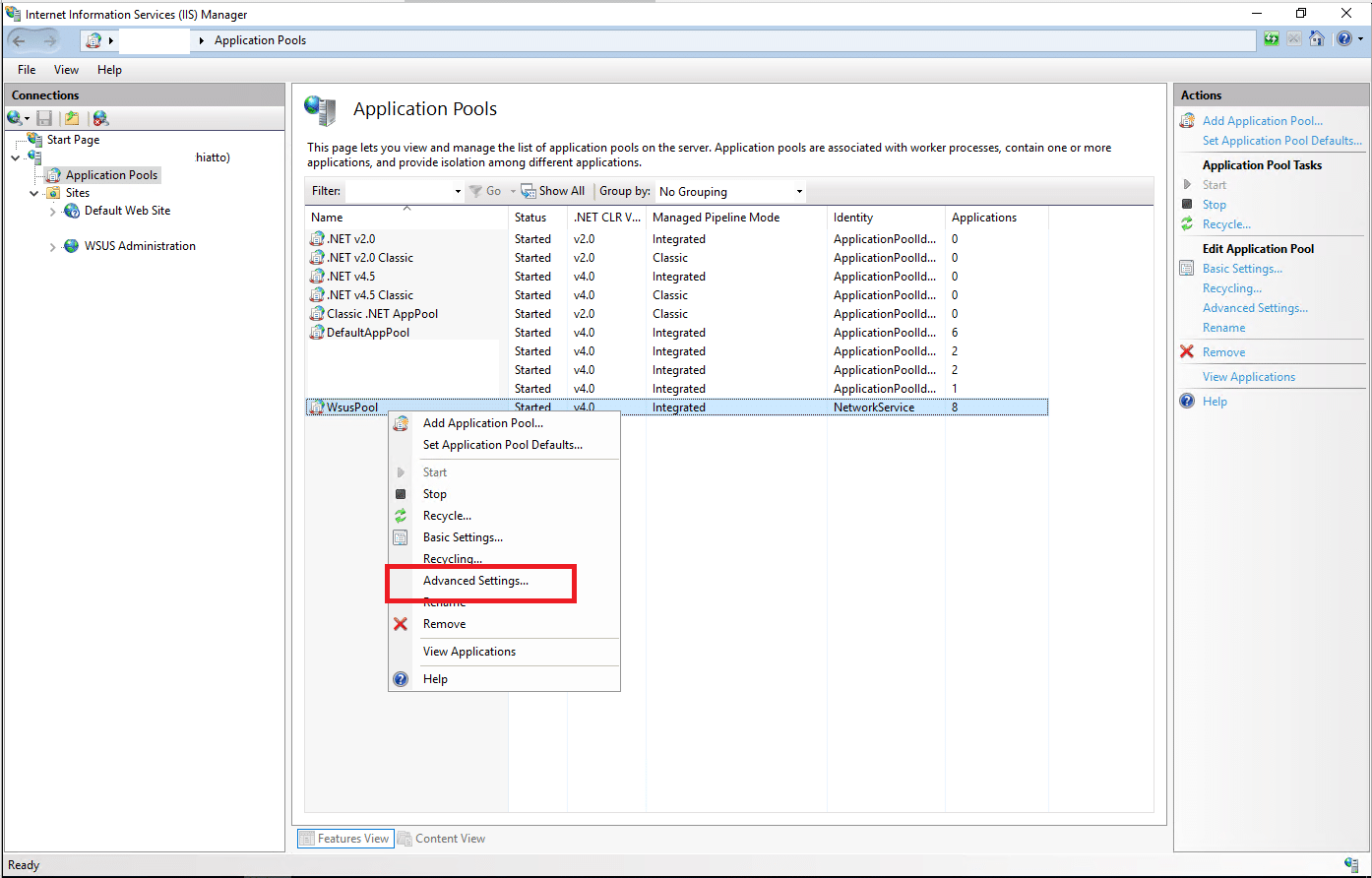Click the Basic Settings icon in the Actions pane
This screenshot has width=1372, height=878.
pyautogui.click(x=1187, y=269)
